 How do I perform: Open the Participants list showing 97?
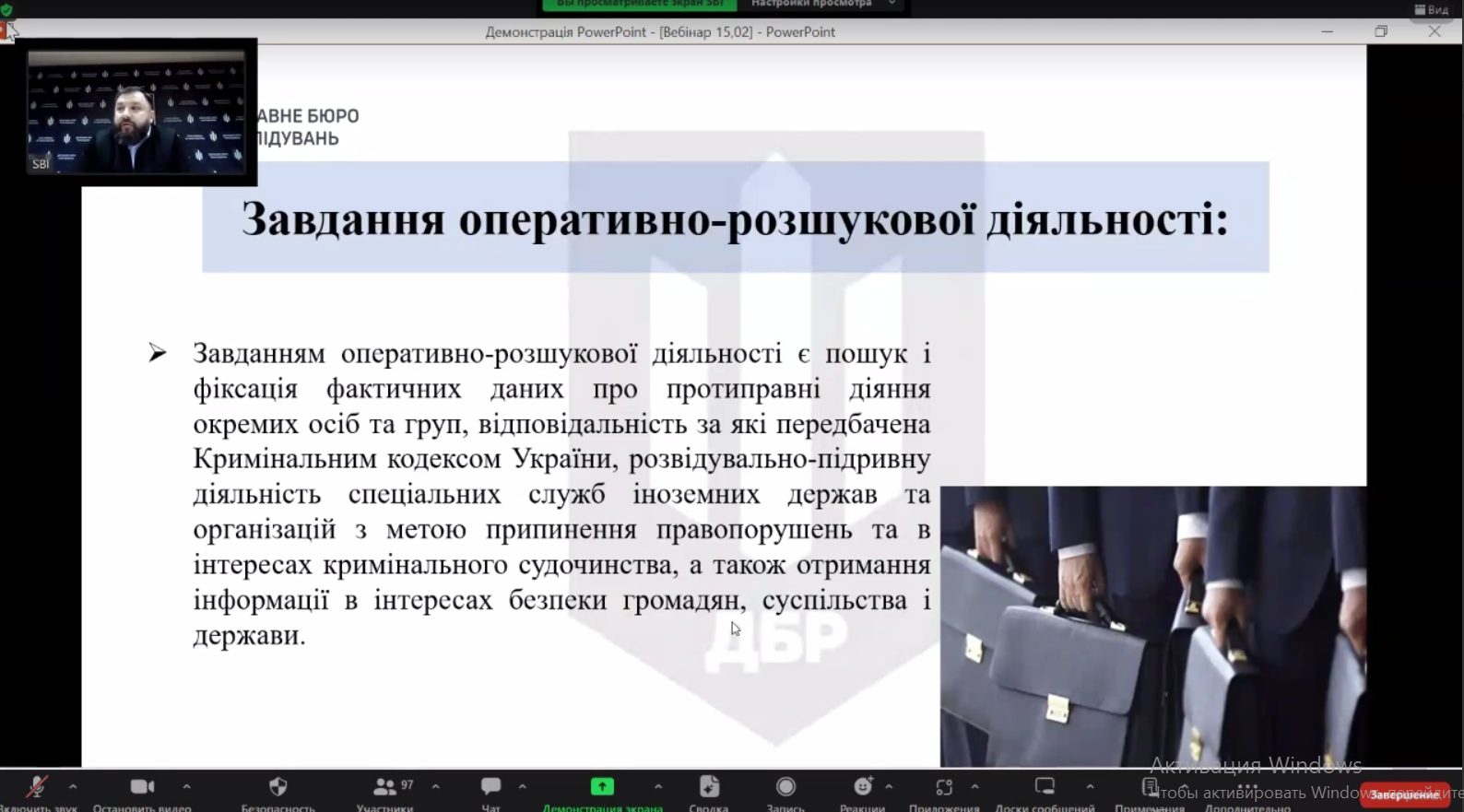[385, 787]
